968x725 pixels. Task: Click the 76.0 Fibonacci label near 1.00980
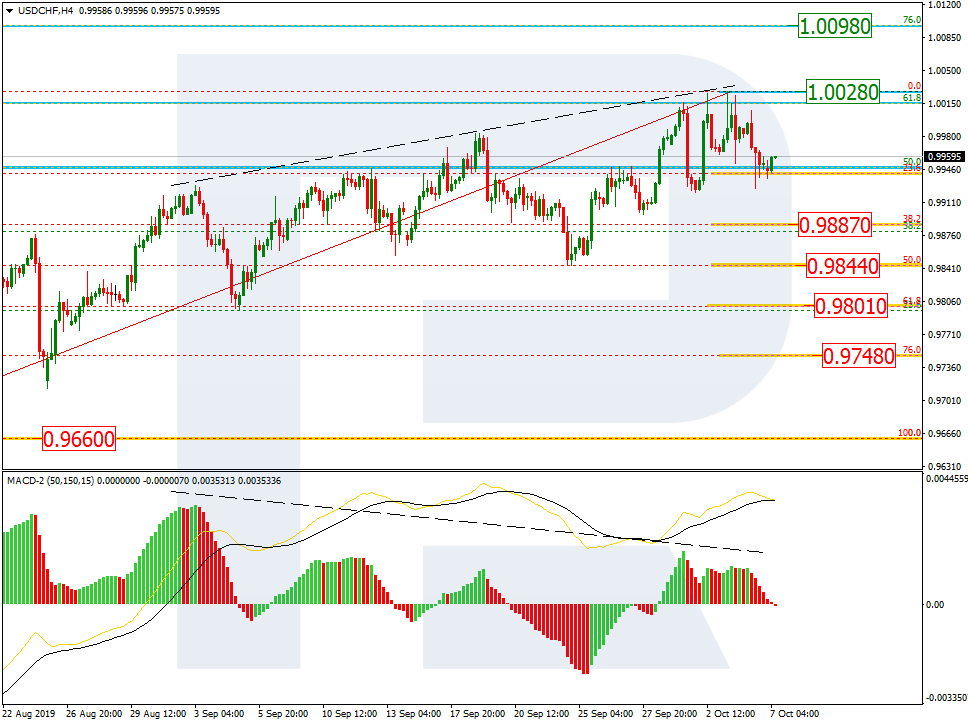[x=912, y=20]
